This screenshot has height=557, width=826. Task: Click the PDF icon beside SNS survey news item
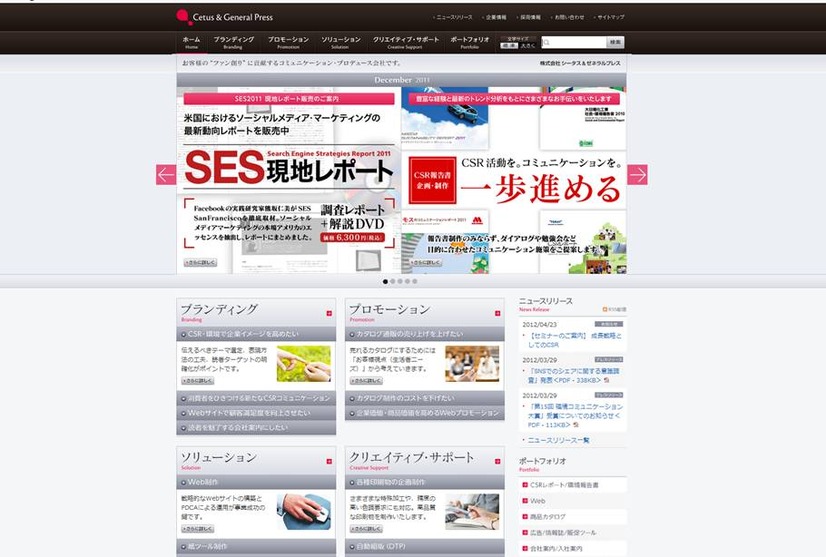606,380
